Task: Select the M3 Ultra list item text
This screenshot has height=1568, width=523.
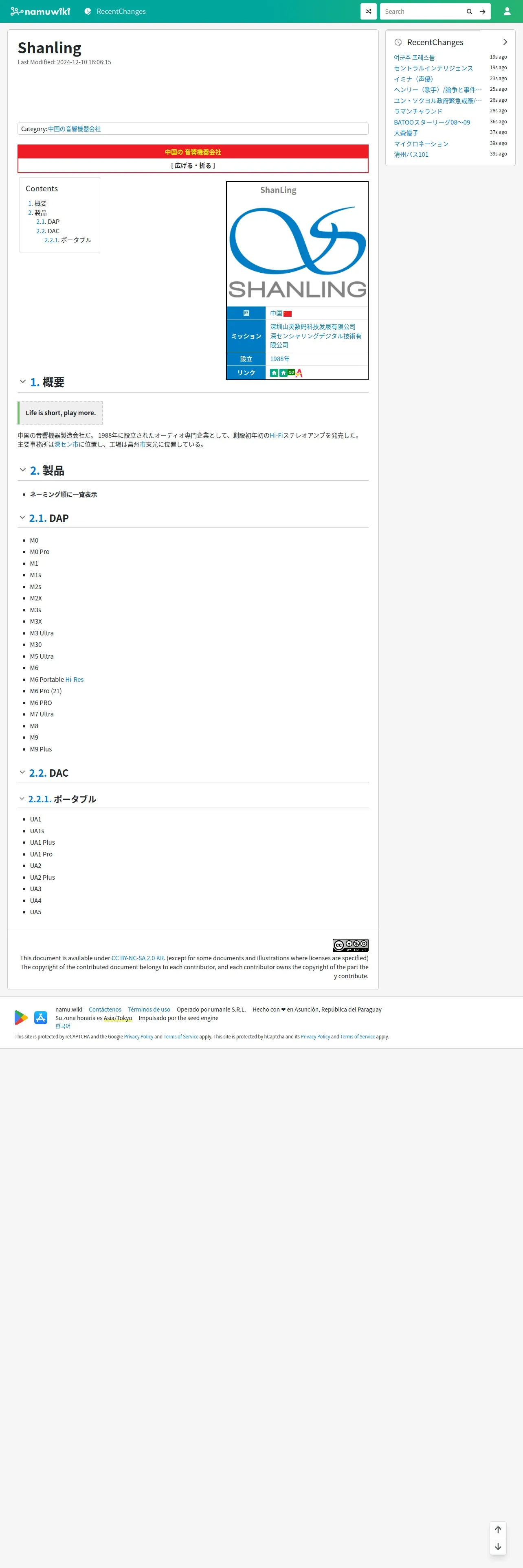Action: pos(42,633)
